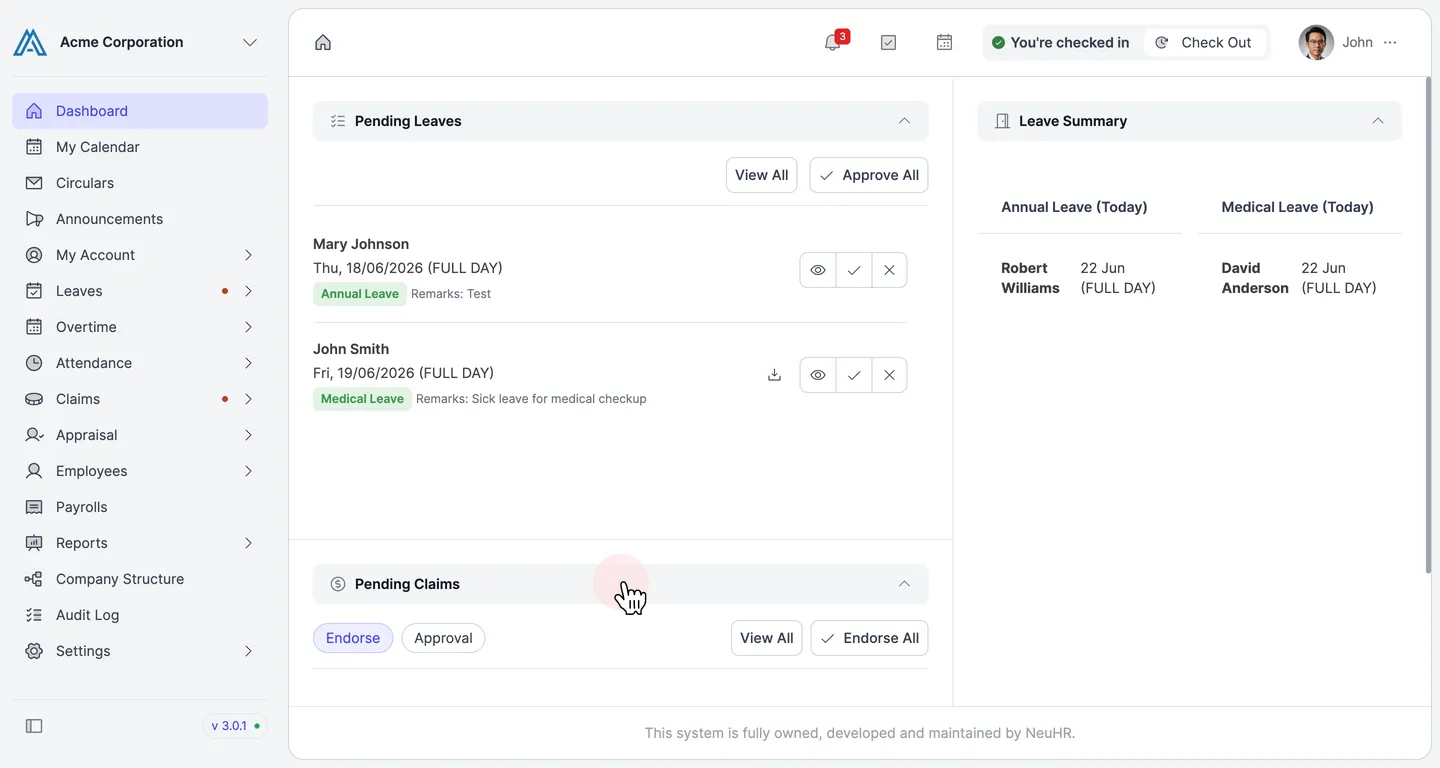Approve Mary Johnson's annual leave

tap(854, 270)
